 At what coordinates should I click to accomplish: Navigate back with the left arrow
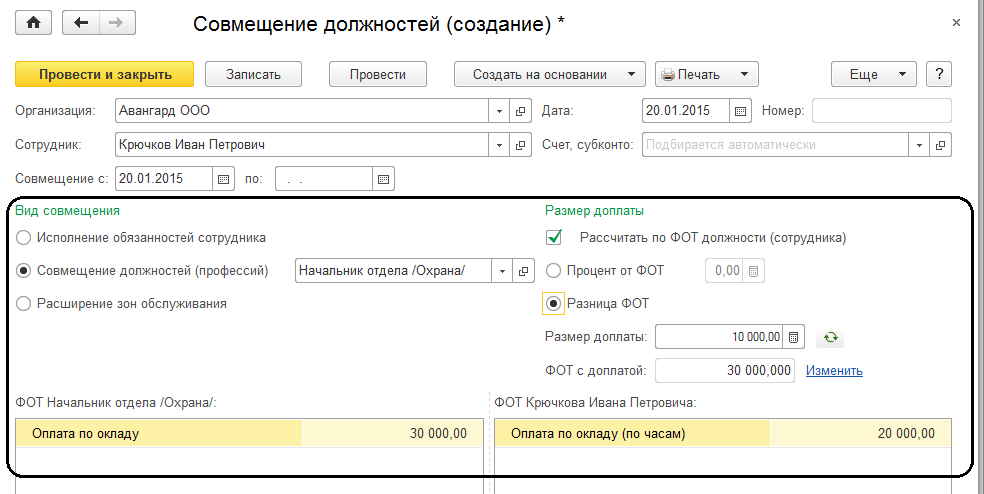[82, 23]
